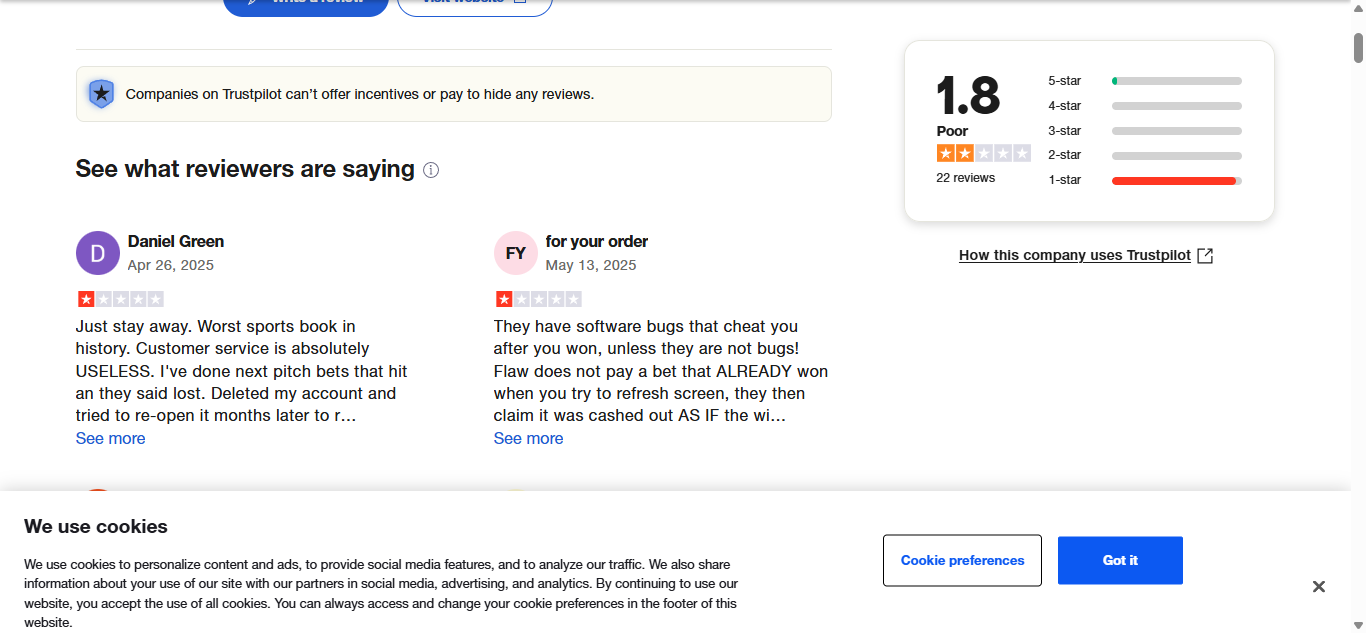Click Daniel Green's one-star rating
Screen dimensions: 1366x633
[x=120, y=299]
